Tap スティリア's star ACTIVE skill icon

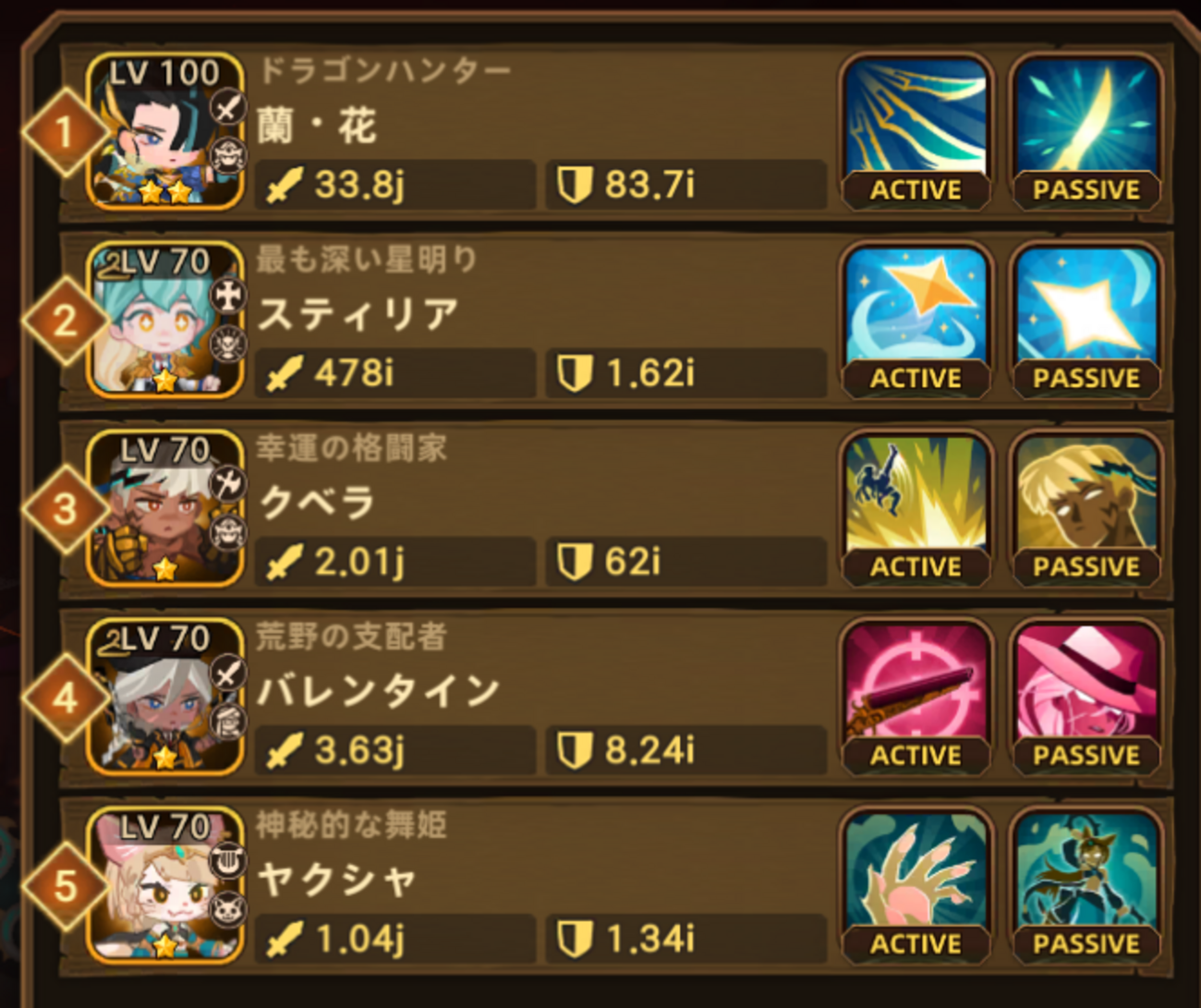point(916,321)
